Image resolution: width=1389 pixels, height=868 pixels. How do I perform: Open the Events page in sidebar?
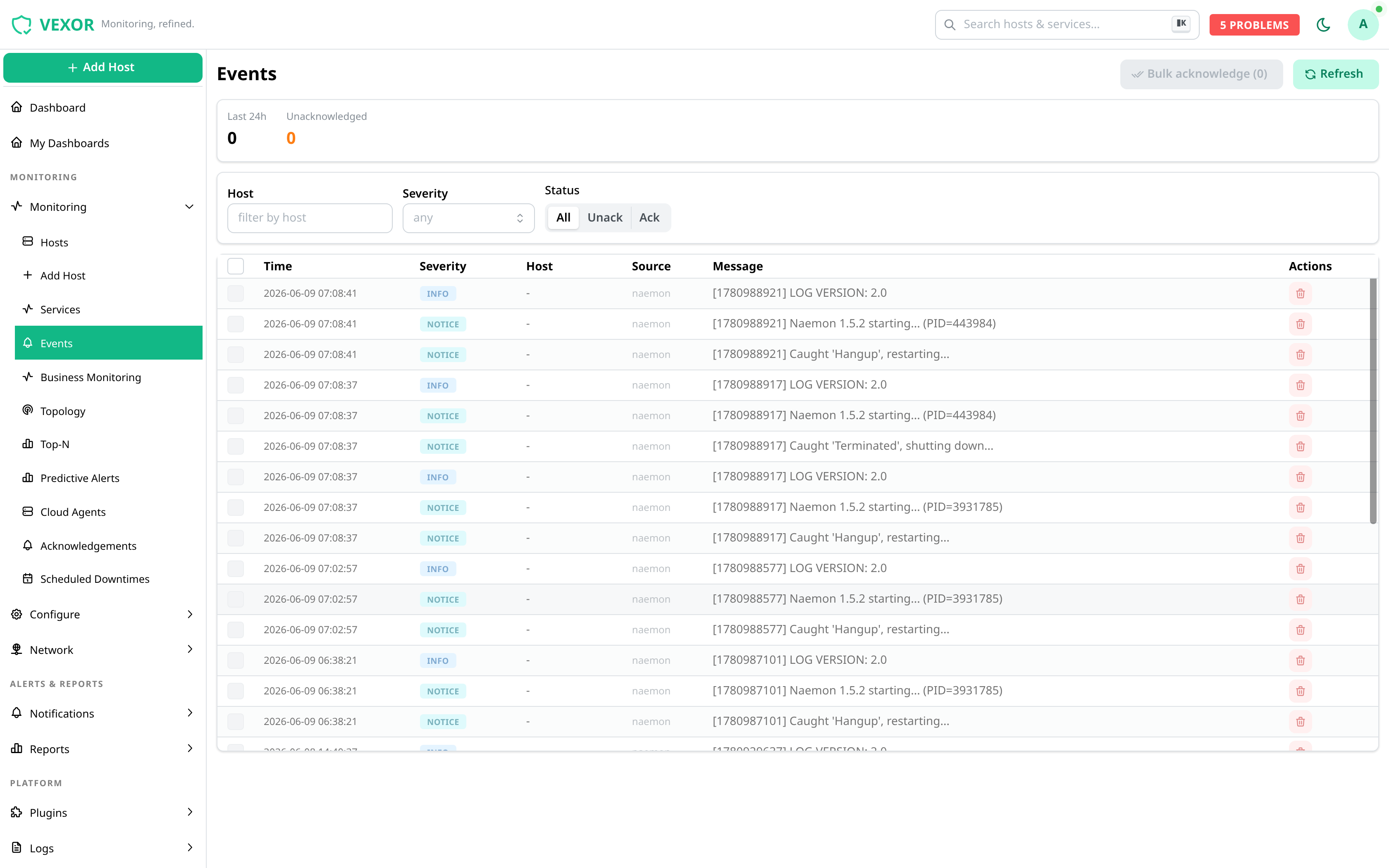[x=108, y=343]
